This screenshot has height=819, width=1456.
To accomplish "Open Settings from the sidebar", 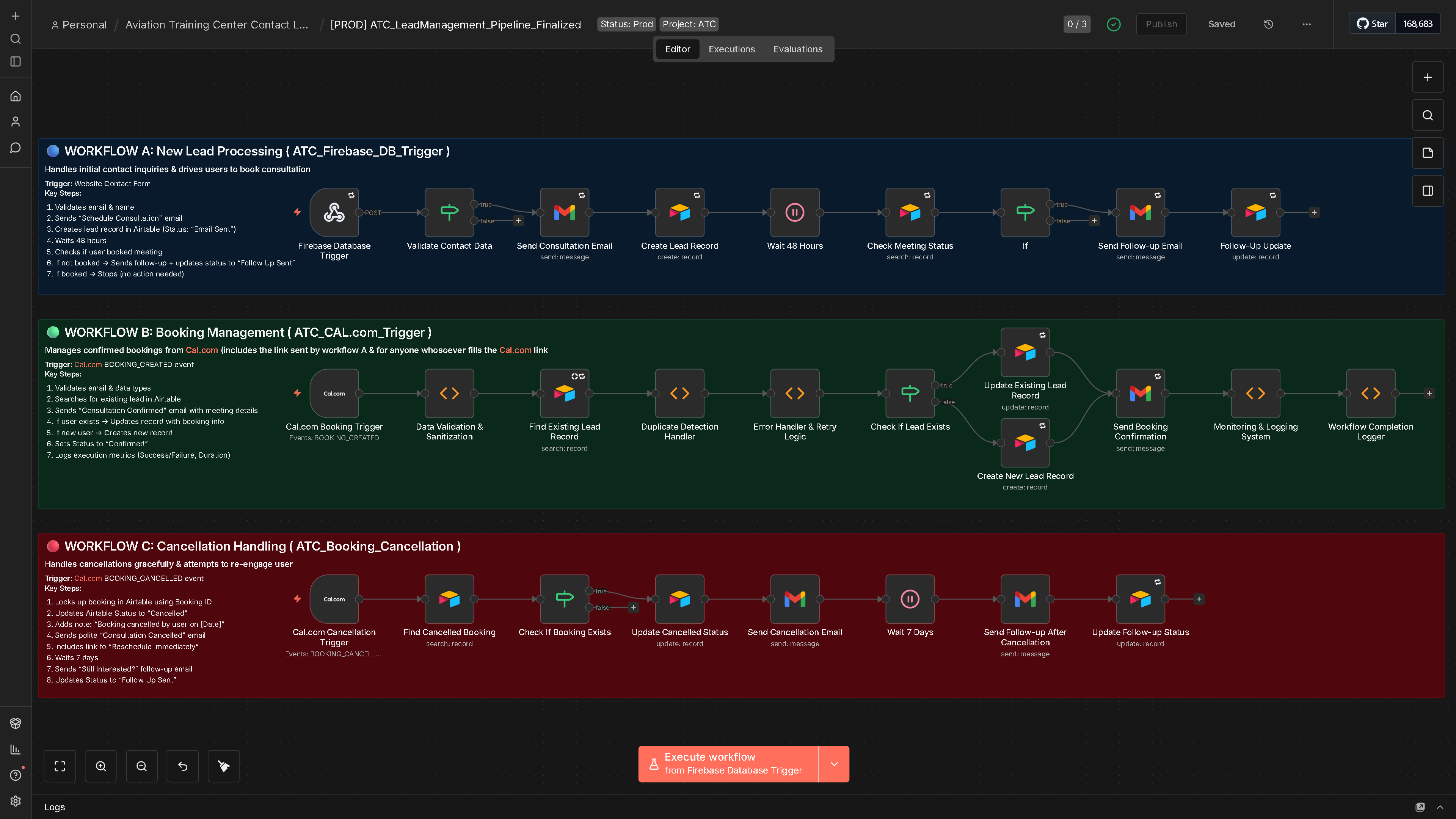I will point(16,801).
